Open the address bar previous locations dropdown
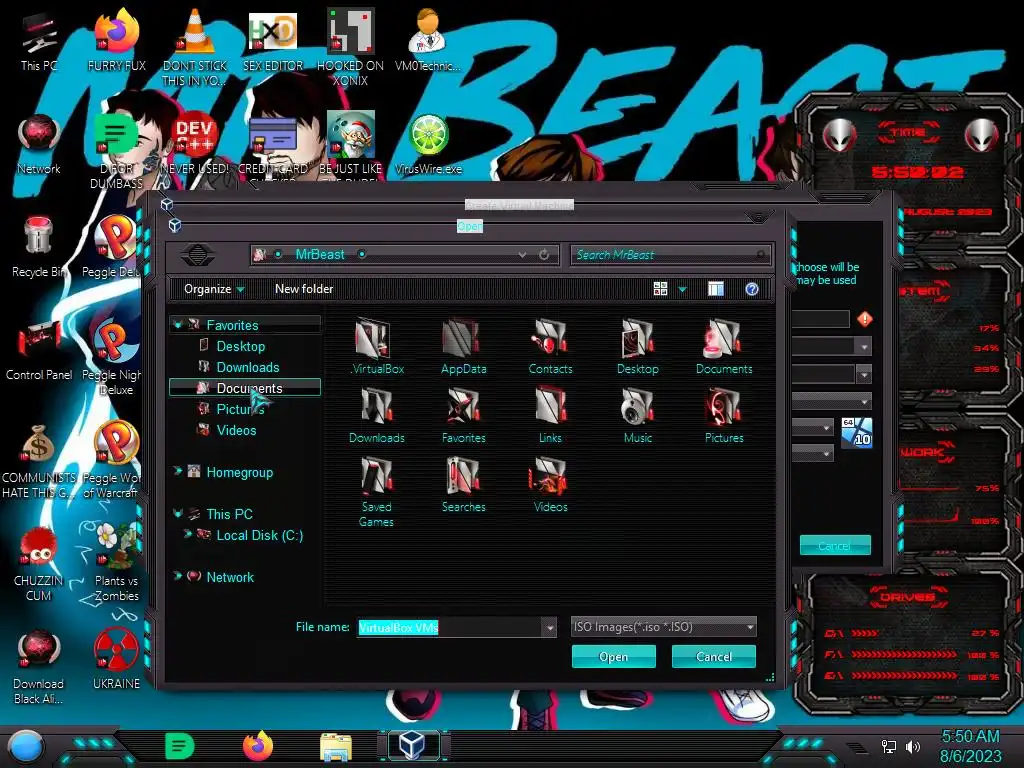 522,255
